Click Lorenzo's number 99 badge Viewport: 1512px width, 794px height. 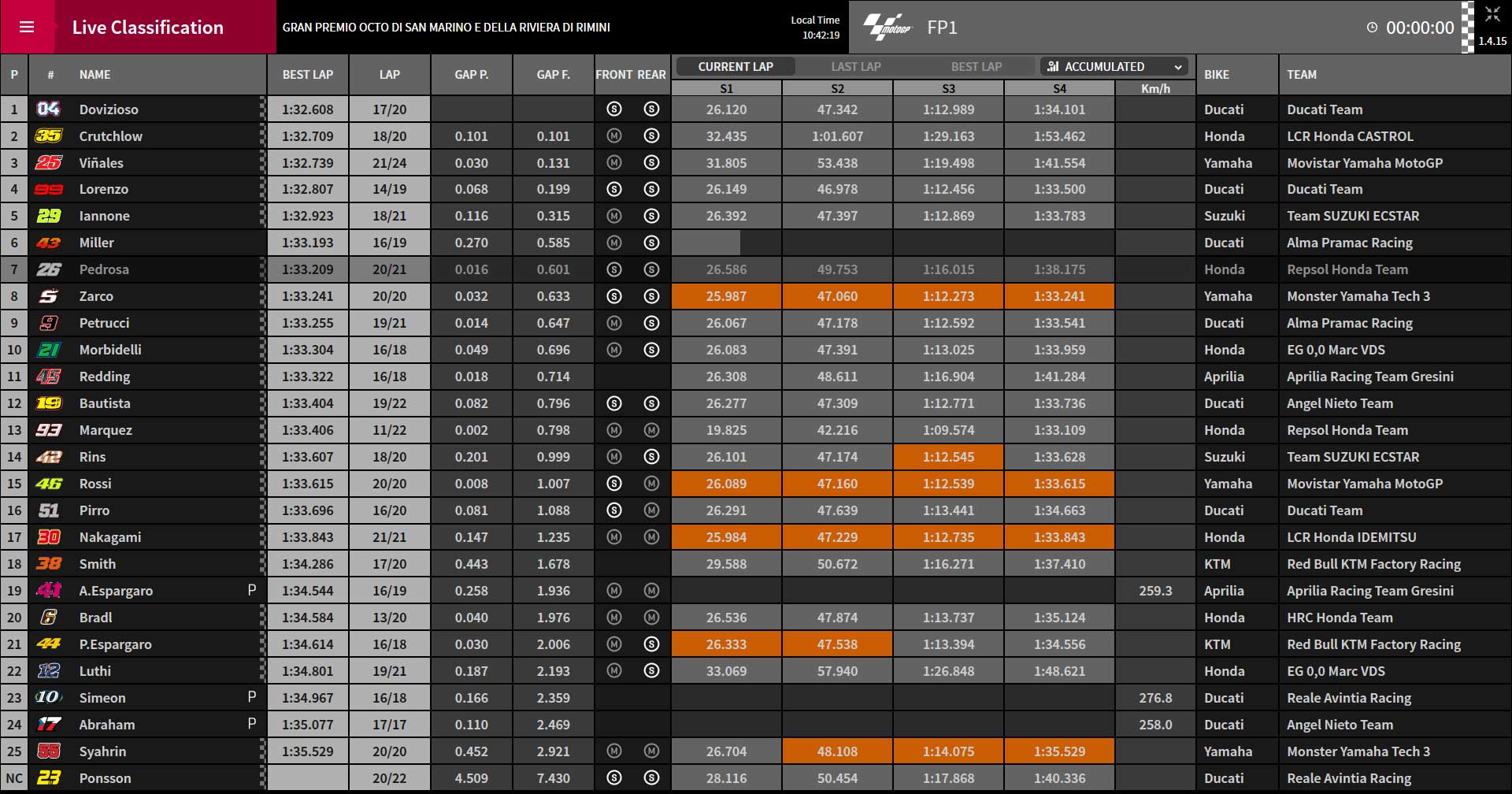48,189
